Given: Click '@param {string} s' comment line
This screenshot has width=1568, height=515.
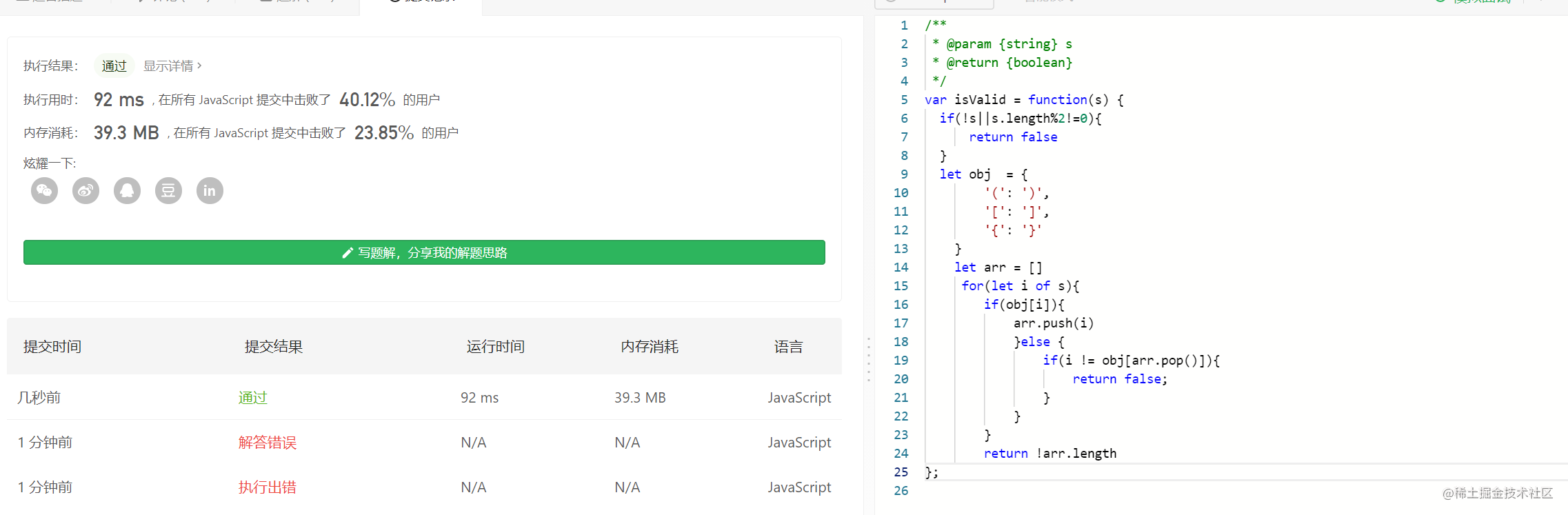Looking at the screenshot, I should (x=1003, y=44).
